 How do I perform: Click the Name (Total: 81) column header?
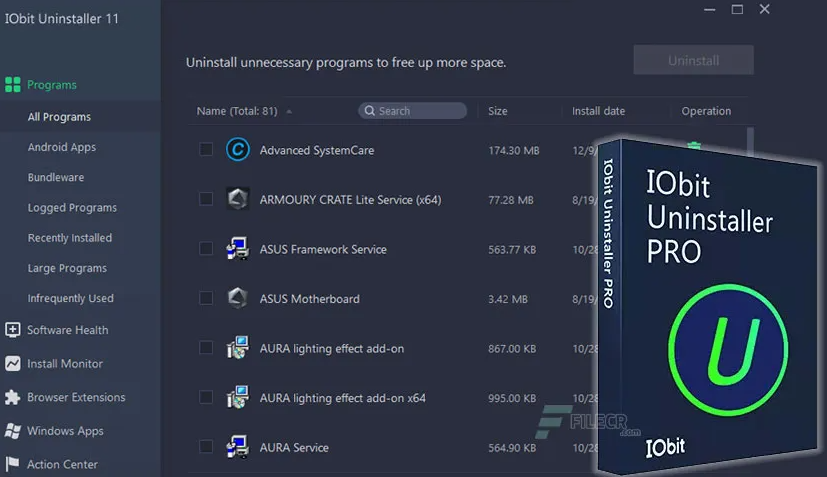[x=237, y=111]
